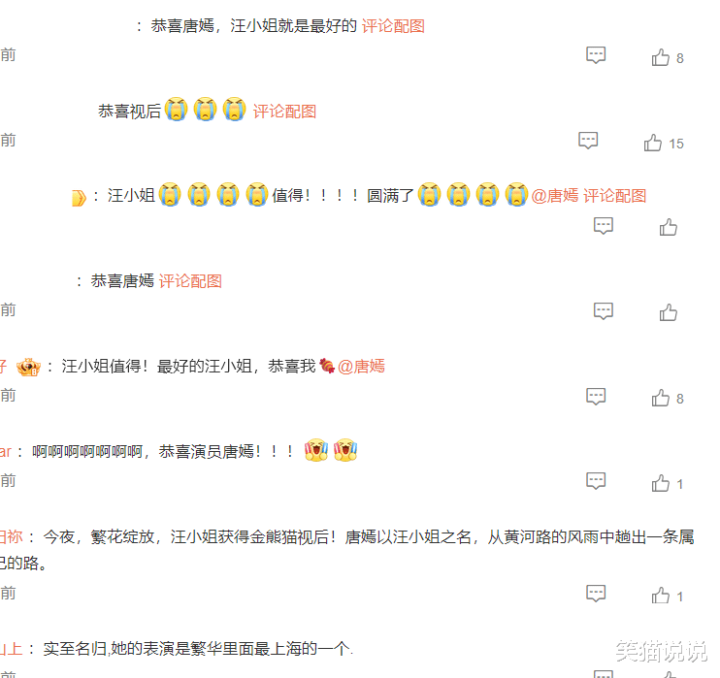Image resolution: width=720 pixels, height=678 pixels.
Task: Reply to the short 恭喜唐嫣 comment
Action: [603, 311]
